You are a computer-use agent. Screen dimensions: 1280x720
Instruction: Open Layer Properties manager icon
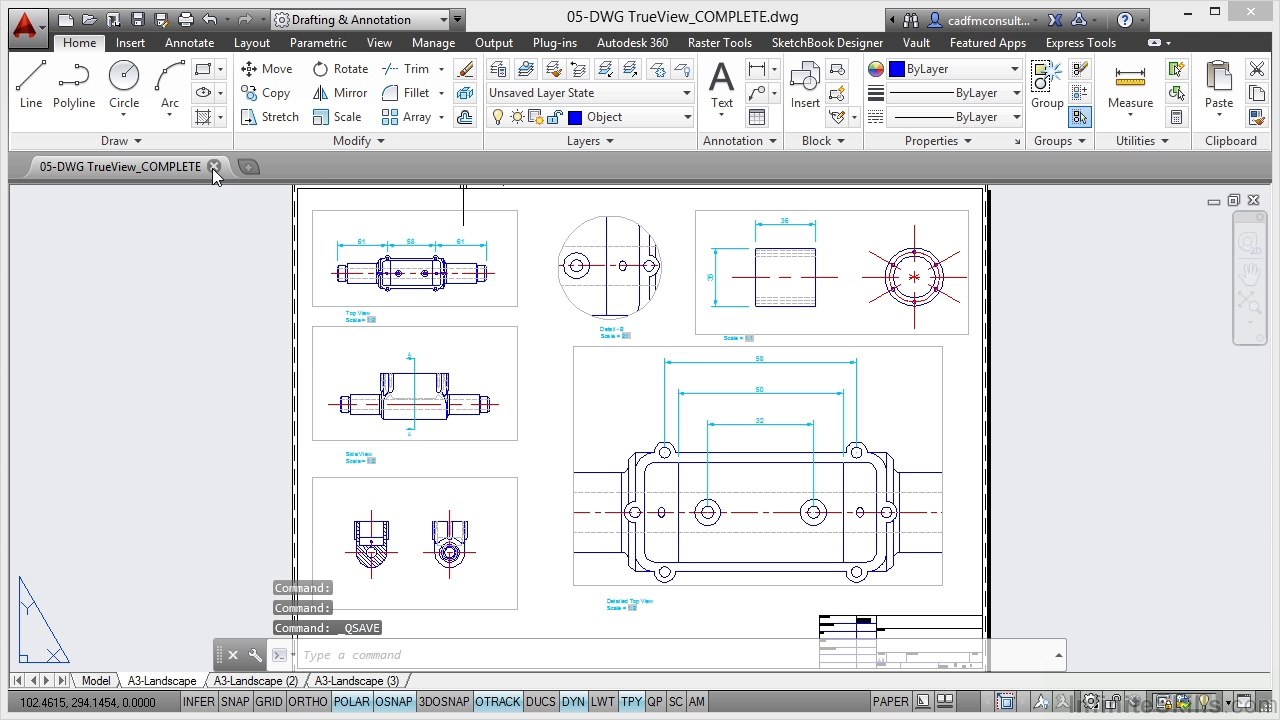tap(498, 69)
